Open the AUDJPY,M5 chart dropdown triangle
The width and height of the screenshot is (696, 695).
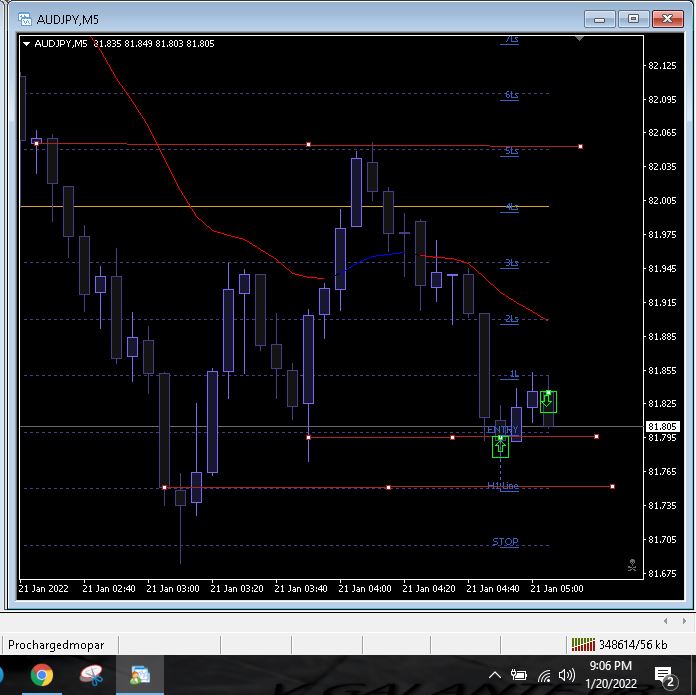(26, 43)
